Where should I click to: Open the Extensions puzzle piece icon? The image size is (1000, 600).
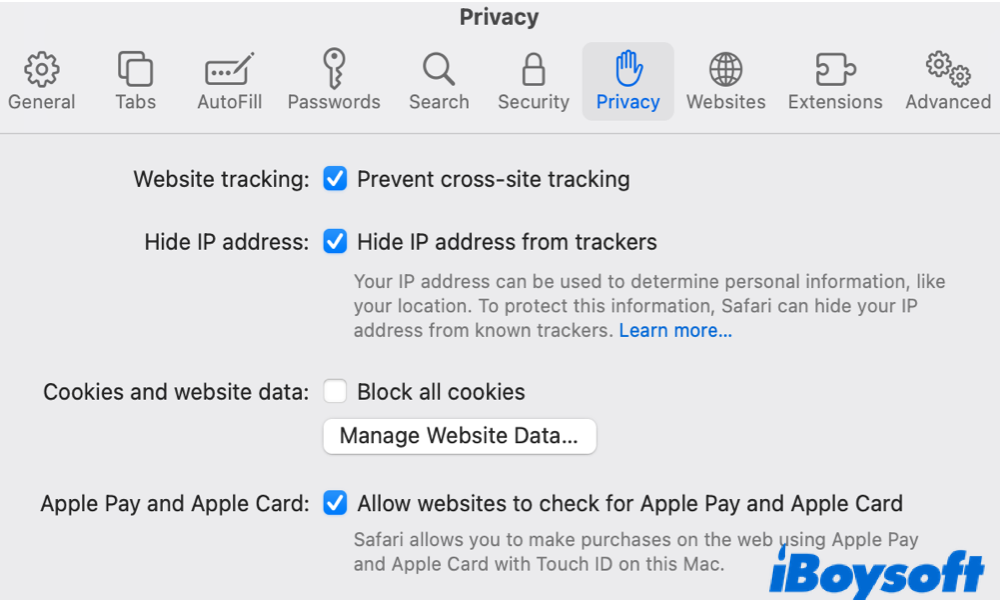pyautogui.click(x=835, y=69)
